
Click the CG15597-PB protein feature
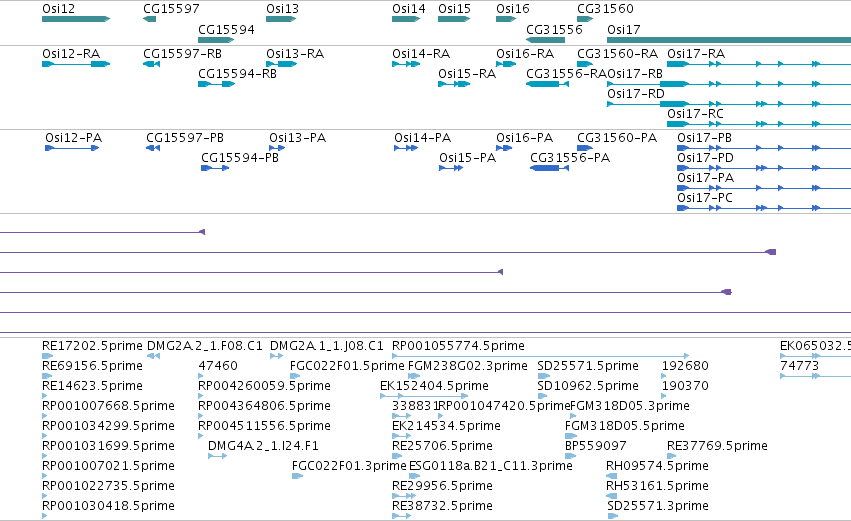153,148
